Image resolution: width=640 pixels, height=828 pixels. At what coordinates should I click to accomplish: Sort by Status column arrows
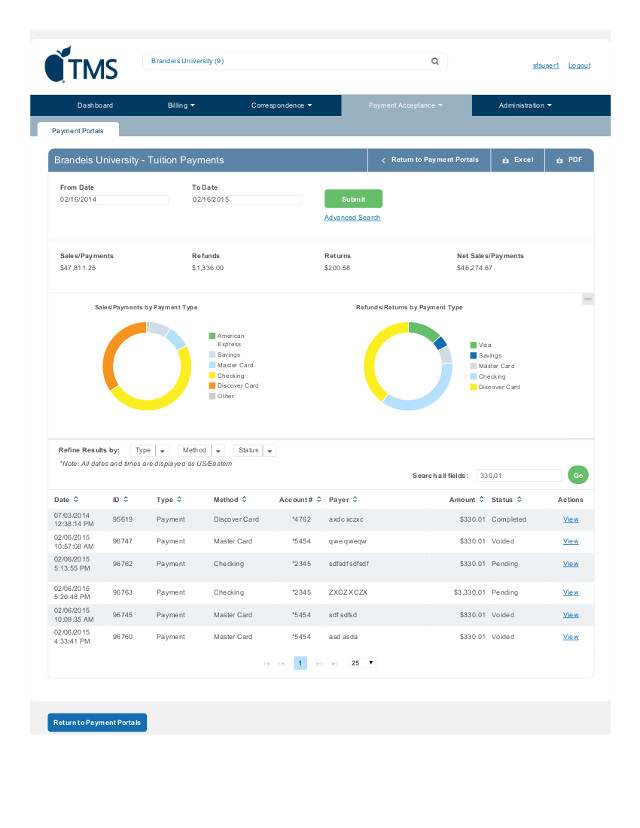coord(519,499)
